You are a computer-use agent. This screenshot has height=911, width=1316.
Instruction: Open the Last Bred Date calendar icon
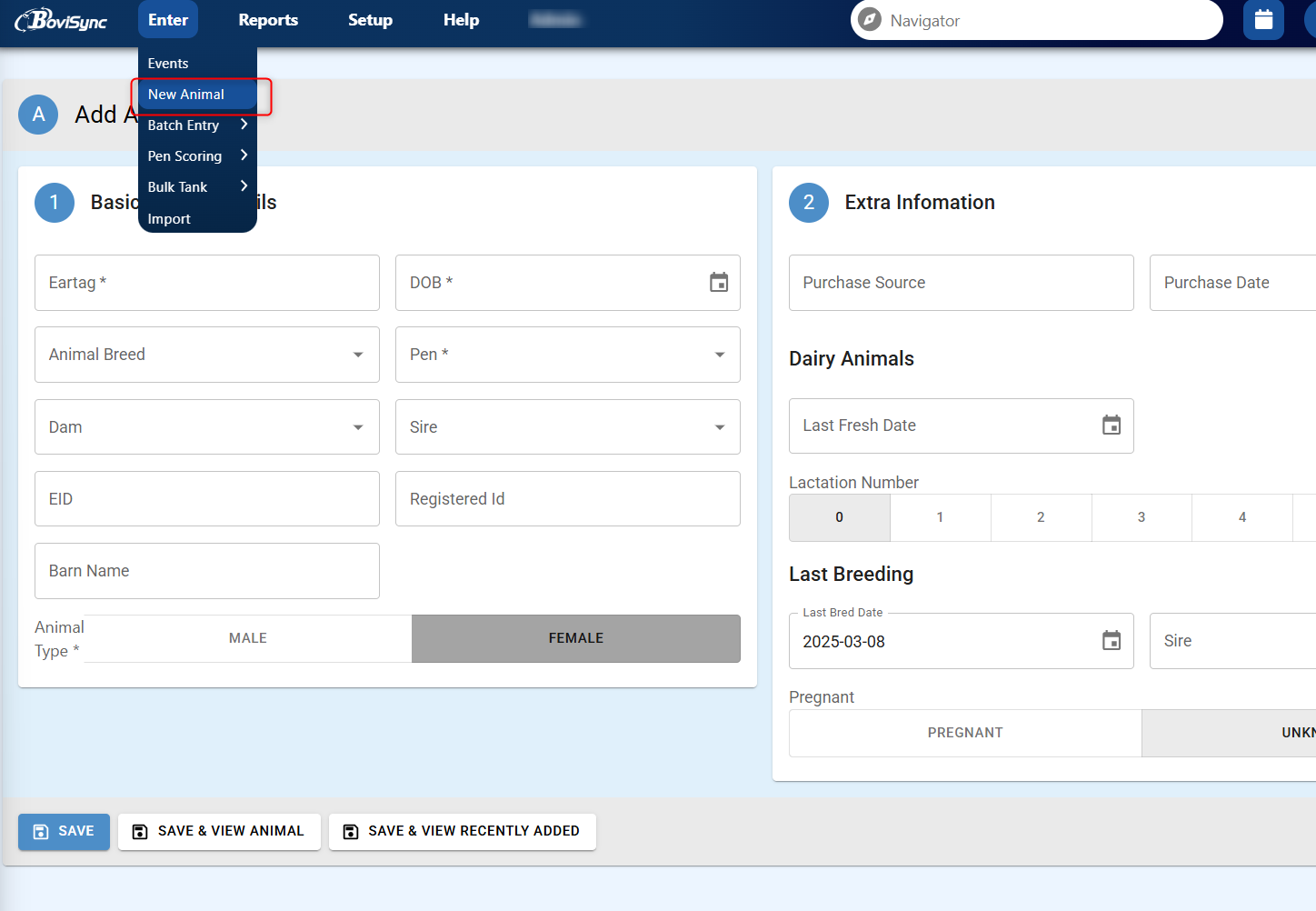coord(1112,641)
